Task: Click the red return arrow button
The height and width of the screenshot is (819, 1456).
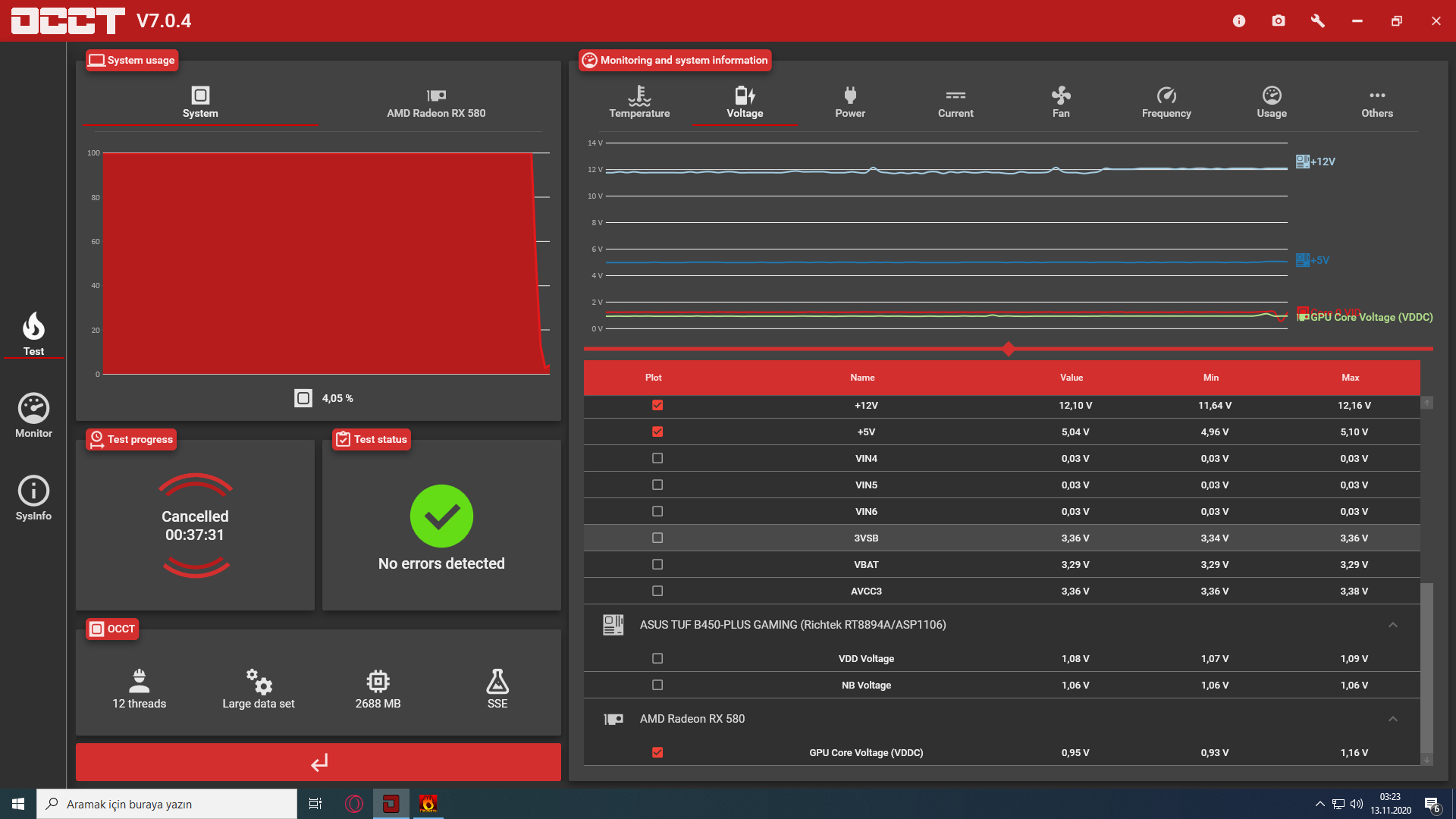Action: coord(318,762)
